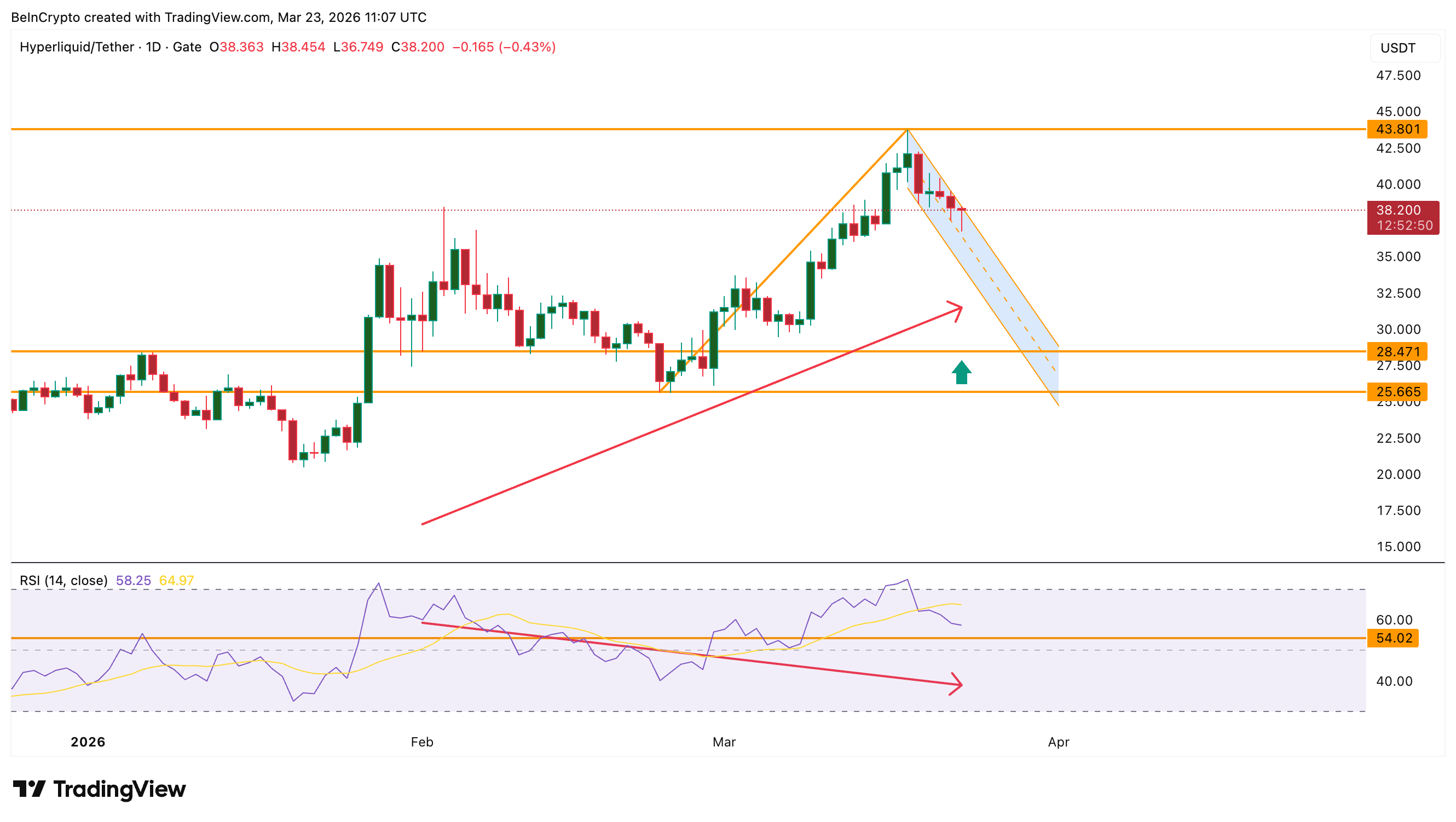Click the TradingView wordmark text
1456x822 pixels.
pyautogui.click(x=119, y=789)
